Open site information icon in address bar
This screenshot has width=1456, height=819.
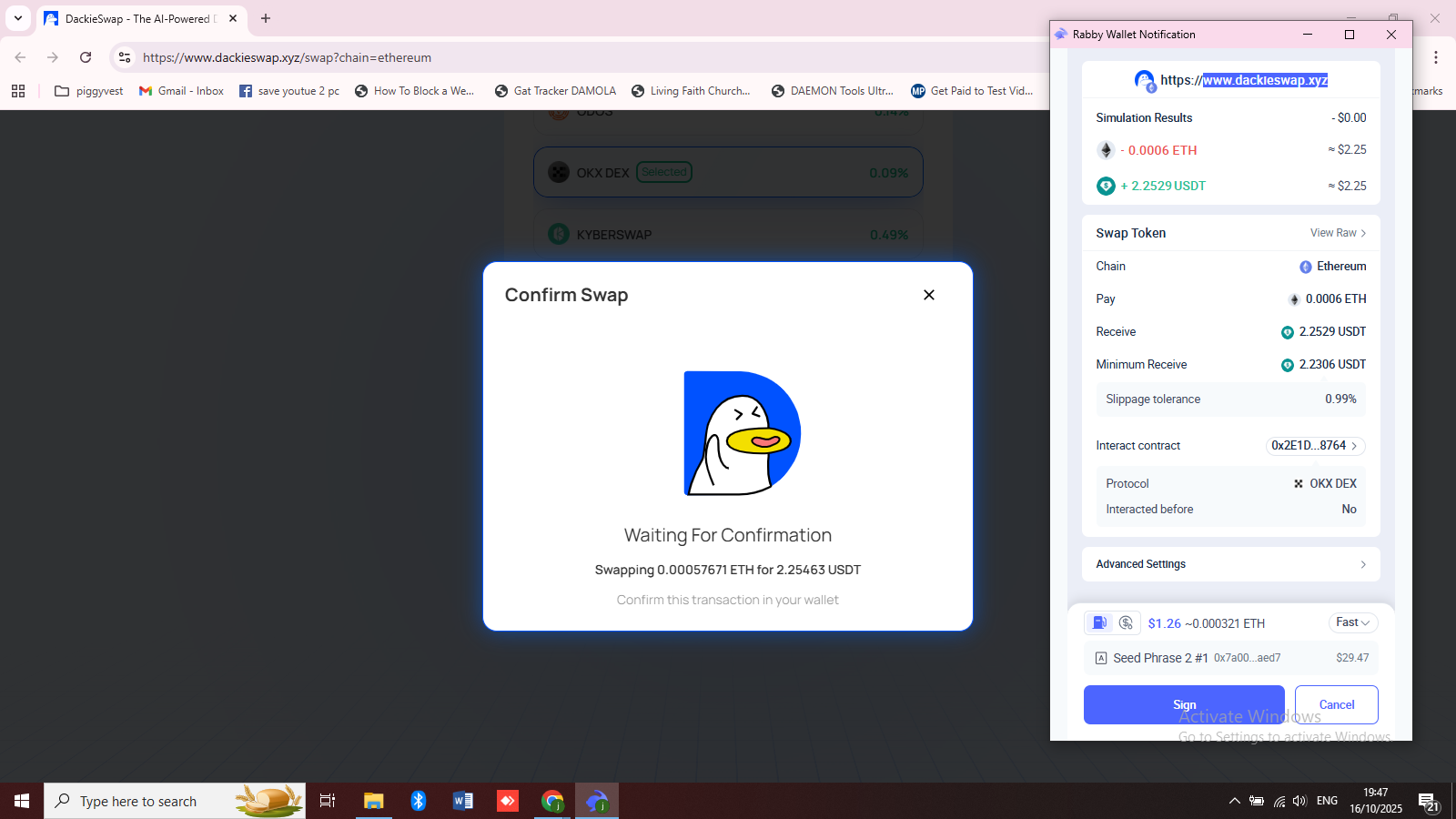(125, 57)
